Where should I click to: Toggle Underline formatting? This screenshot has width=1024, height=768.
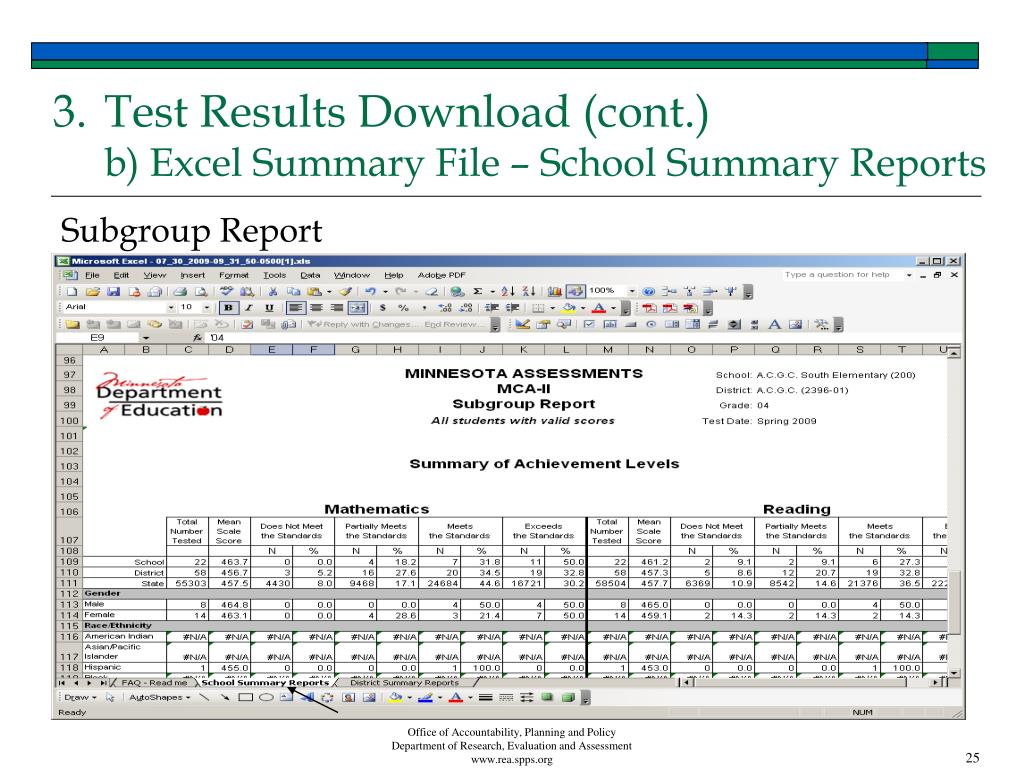click(269, 308)
